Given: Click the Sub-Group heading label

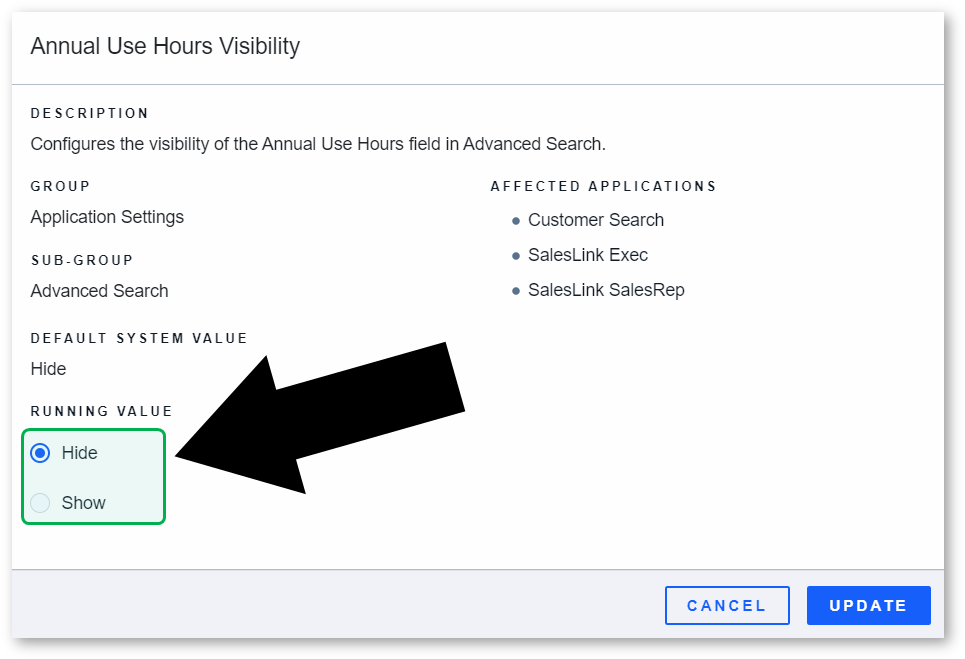Looking at the screenshot, I should (x=82, y=260).
